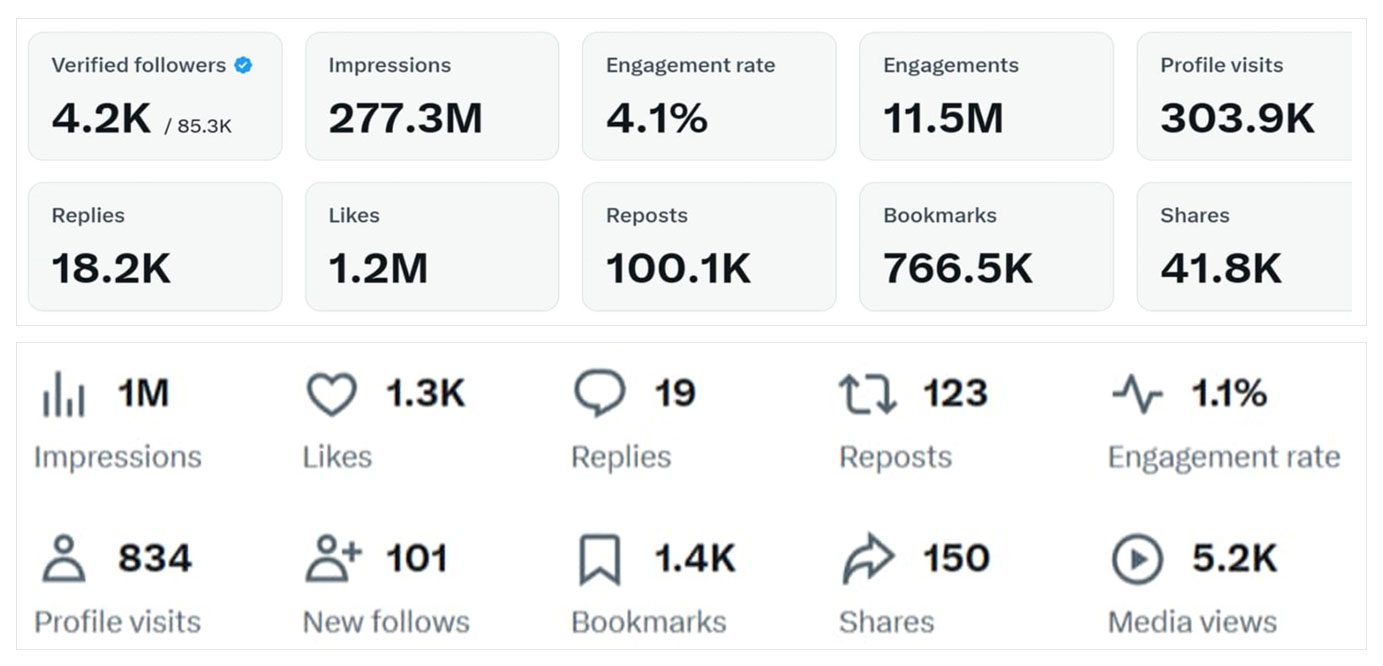Select the Profile visits 303.9K card
1383x666 pixels.
point(1245,96)
